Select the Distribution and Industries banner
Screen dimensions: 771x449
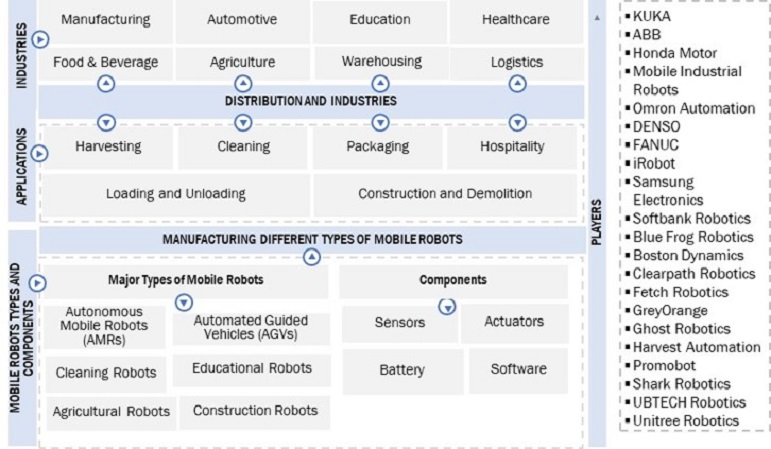310,101
